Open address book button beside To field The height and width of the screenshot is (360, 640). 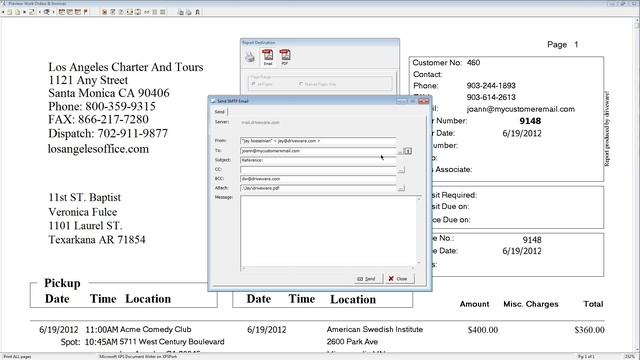407,151
